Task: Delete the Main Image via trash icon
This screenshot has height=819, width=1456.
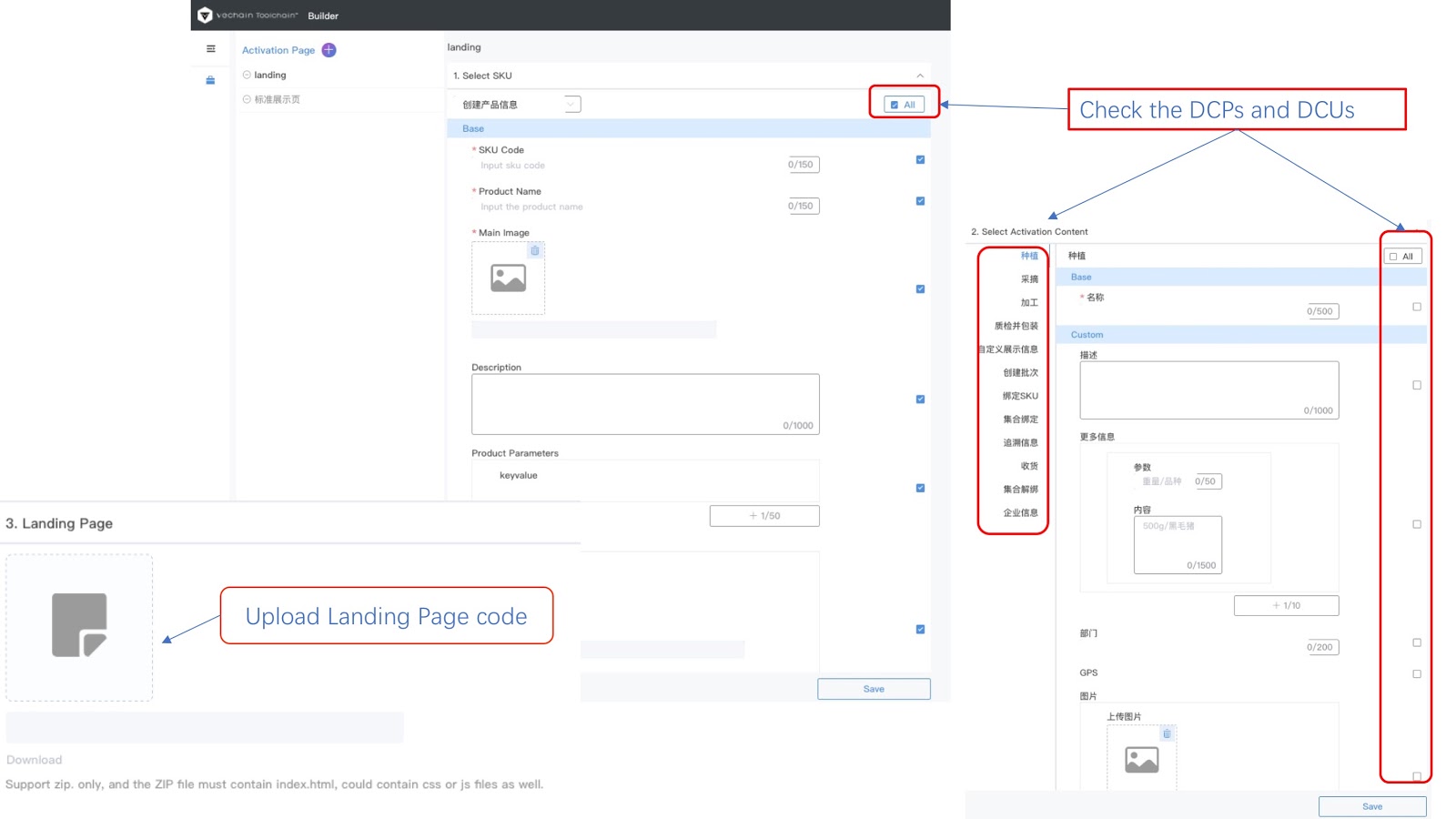Action: tap(535, 250)
